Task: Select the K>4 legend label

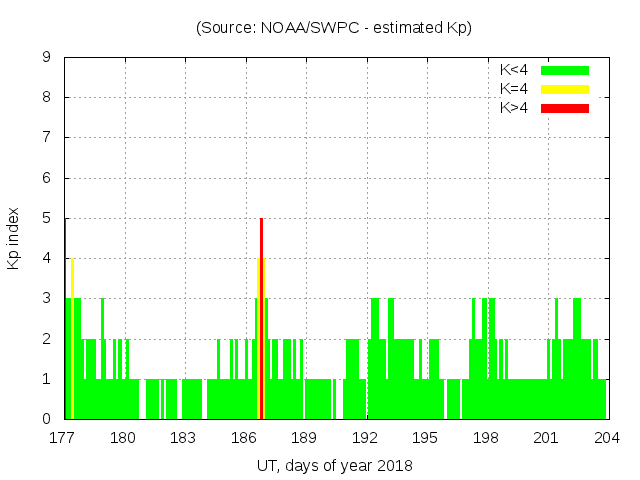Action: pyautogui.click(x=514, y=107)
